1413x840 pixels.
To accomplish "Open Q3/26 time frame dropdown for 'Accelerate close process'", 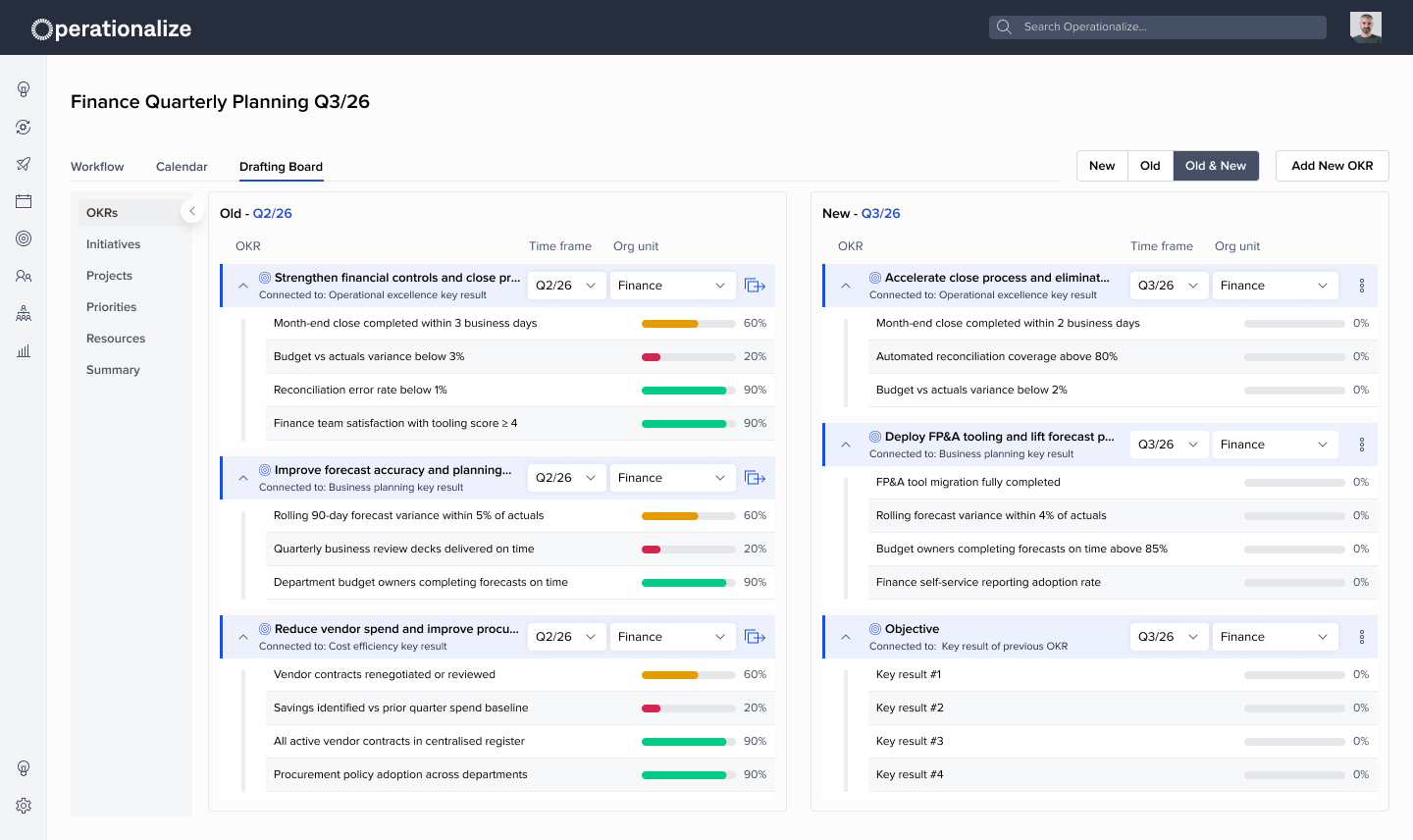I will click(1170, 286).
